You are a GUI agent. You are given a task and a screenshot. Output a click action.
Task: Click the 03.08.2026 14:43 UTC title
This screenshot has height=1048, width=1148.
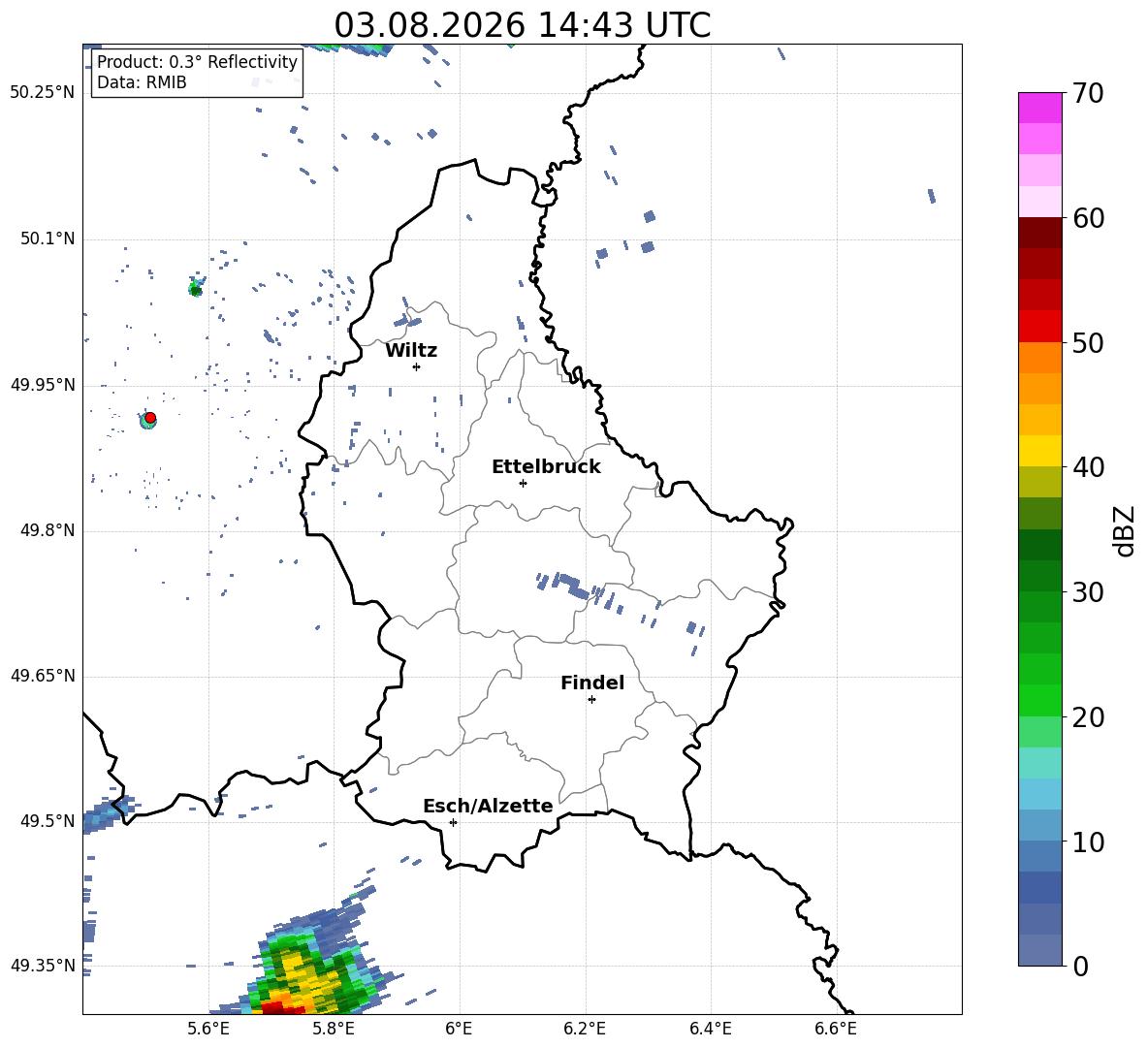click(522, 25)
